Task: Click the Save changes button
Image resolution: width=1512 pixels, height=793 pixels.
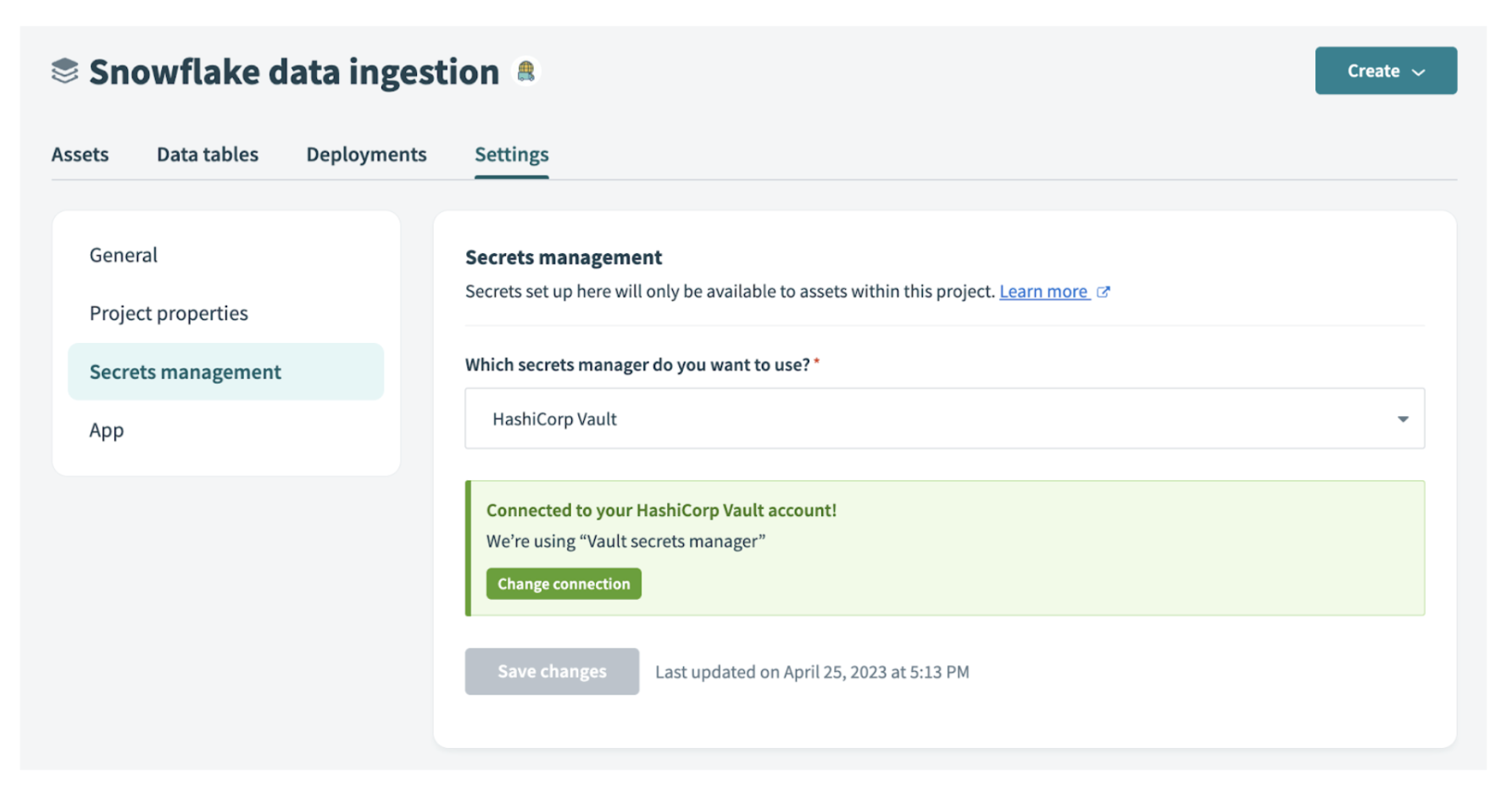Action: (552, 672)
